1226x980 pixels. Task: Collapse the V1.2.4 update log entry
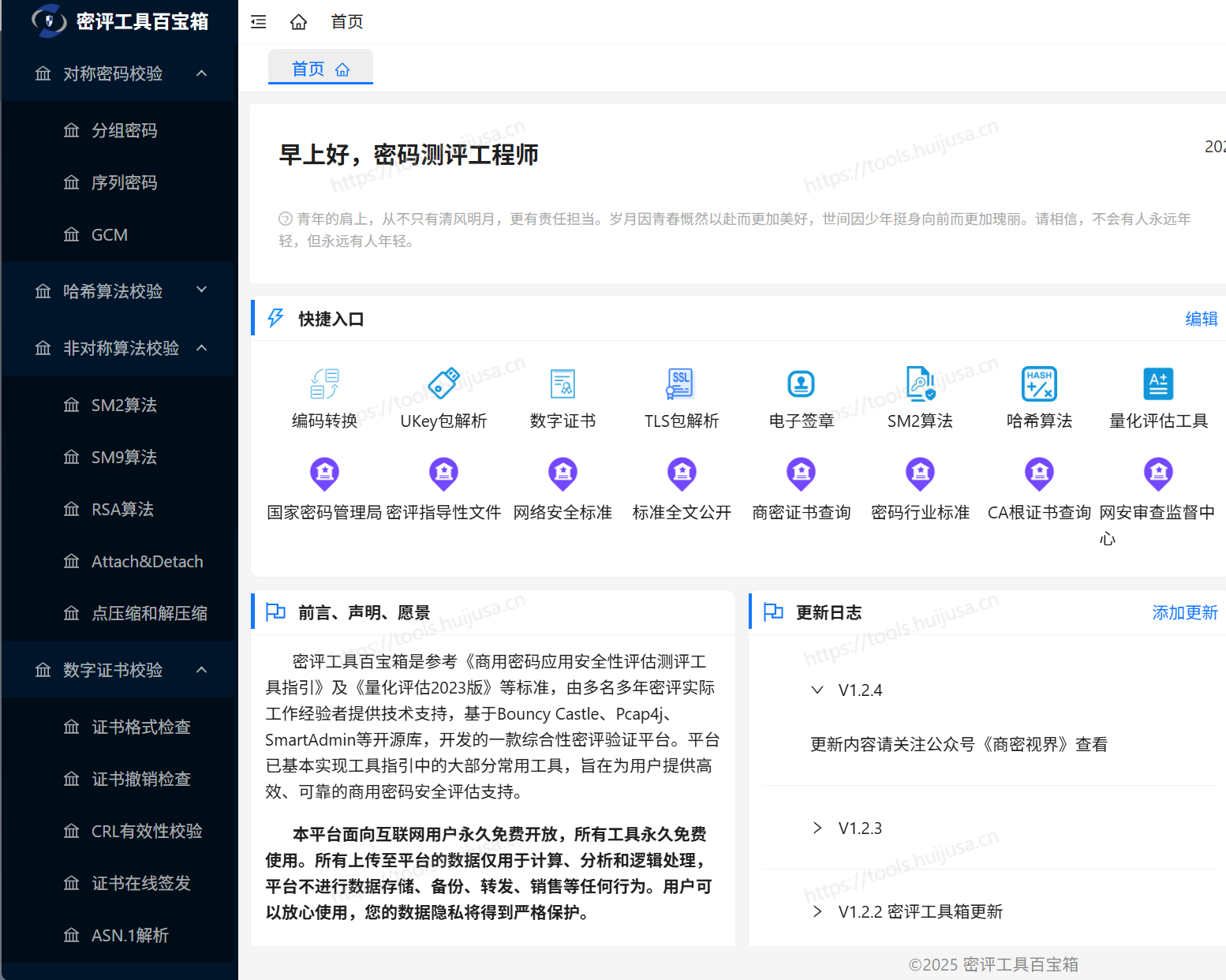817,690
